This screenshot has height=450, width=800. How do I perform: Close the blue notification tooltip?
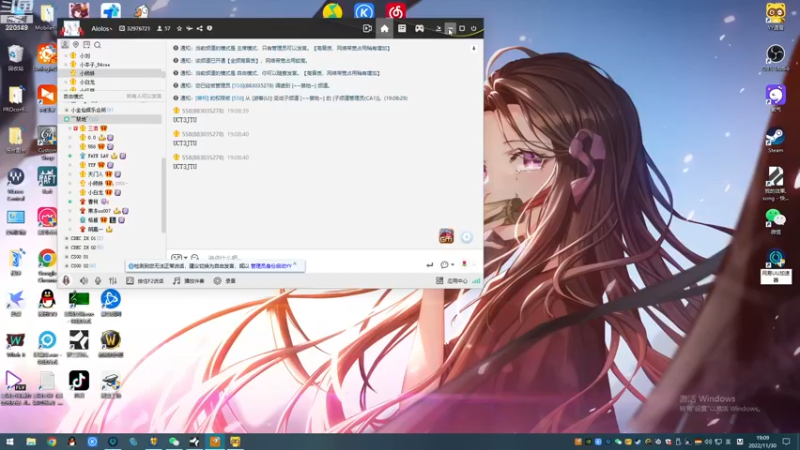[295, 264]
